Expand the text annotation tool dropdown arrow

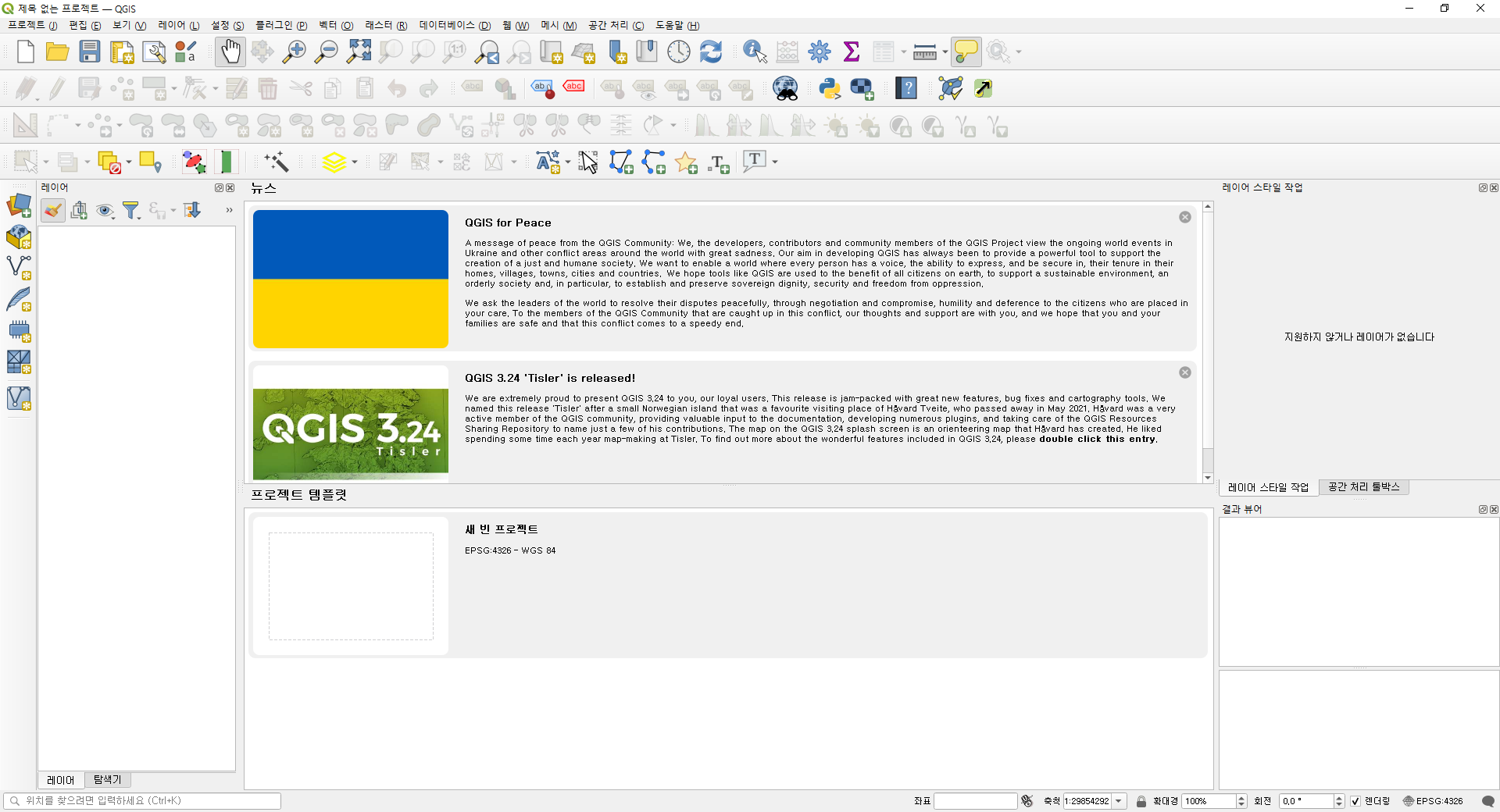click(x=775, y=162)
